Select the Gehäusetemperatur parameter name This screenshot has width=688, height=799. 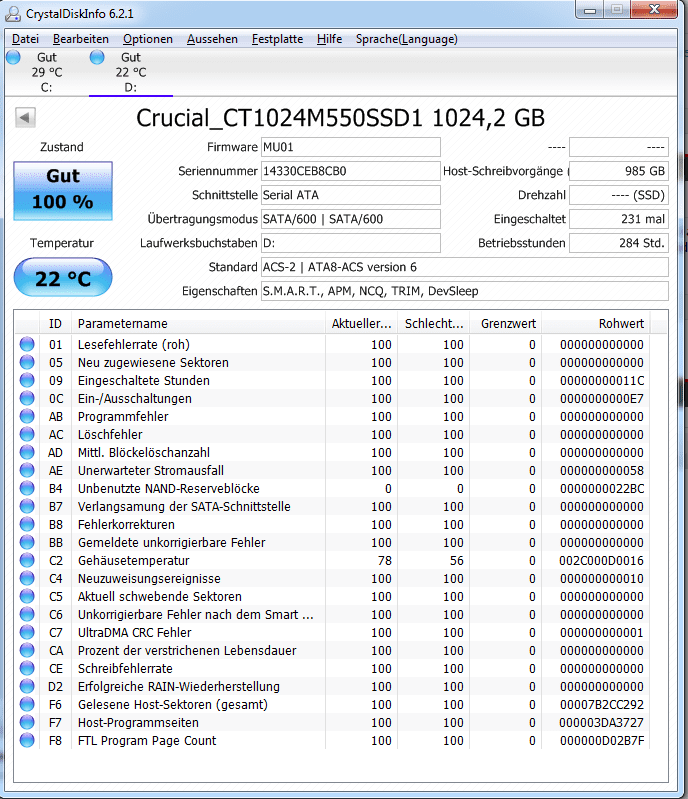pyautogui.click(x=134, y=561)
